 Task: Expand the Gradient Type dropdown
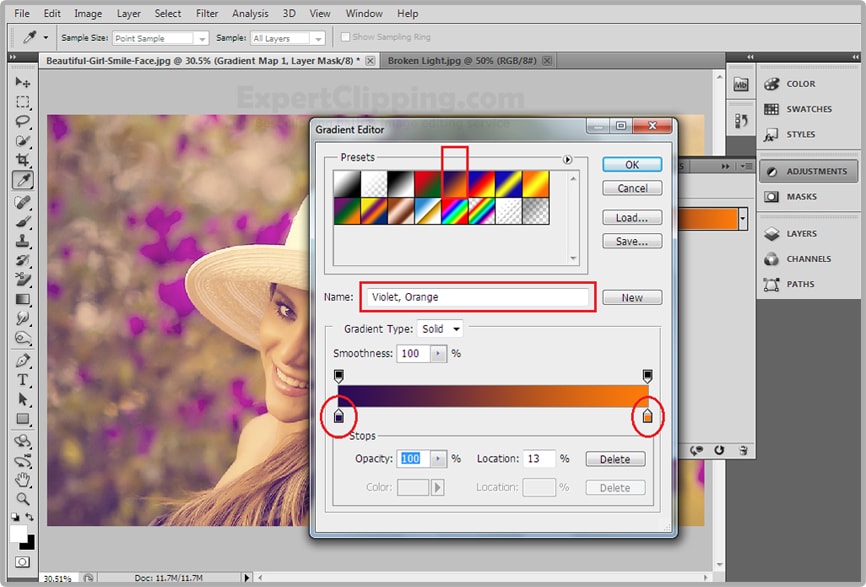(441, 329)
